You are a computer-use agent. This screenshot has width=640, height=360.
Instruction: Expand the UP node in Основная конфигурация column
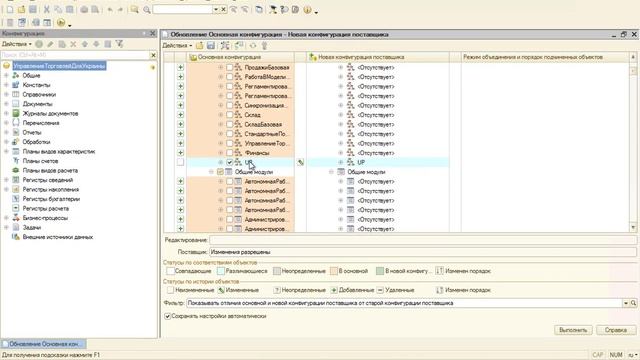pyautogui.click(x=220, y=162)
